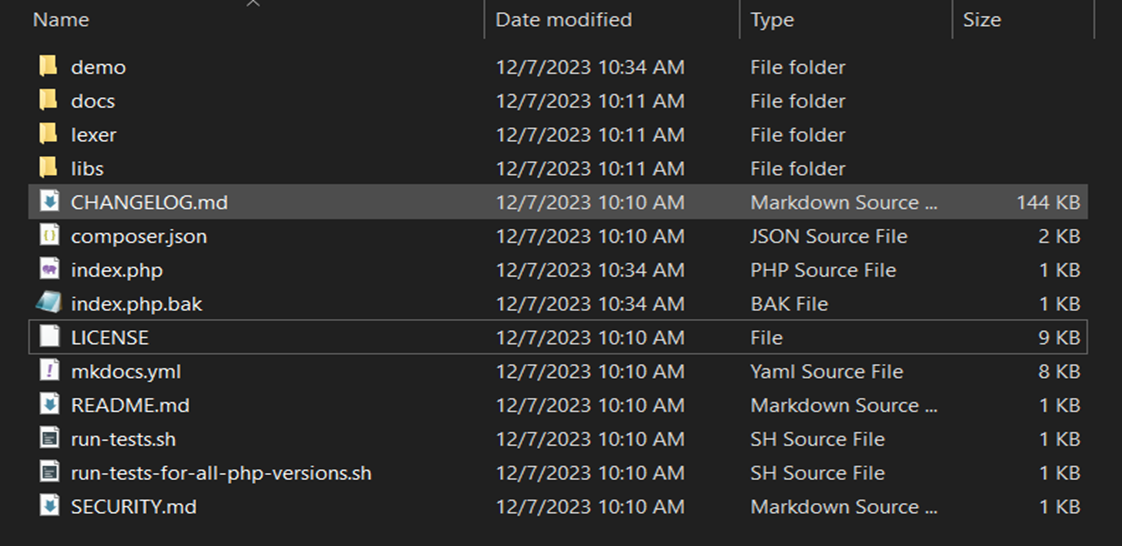Click the composer.json file icon

tap(49, 236)
